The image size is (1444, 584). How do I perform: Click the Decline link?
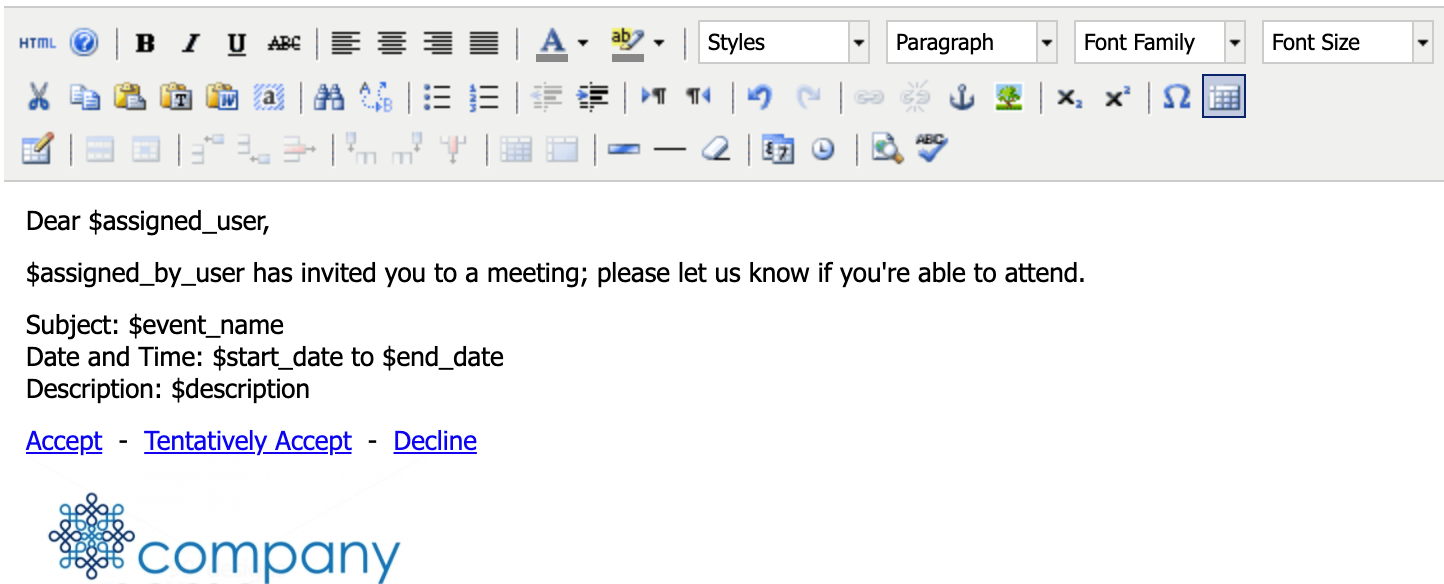[x=435, y=441]
